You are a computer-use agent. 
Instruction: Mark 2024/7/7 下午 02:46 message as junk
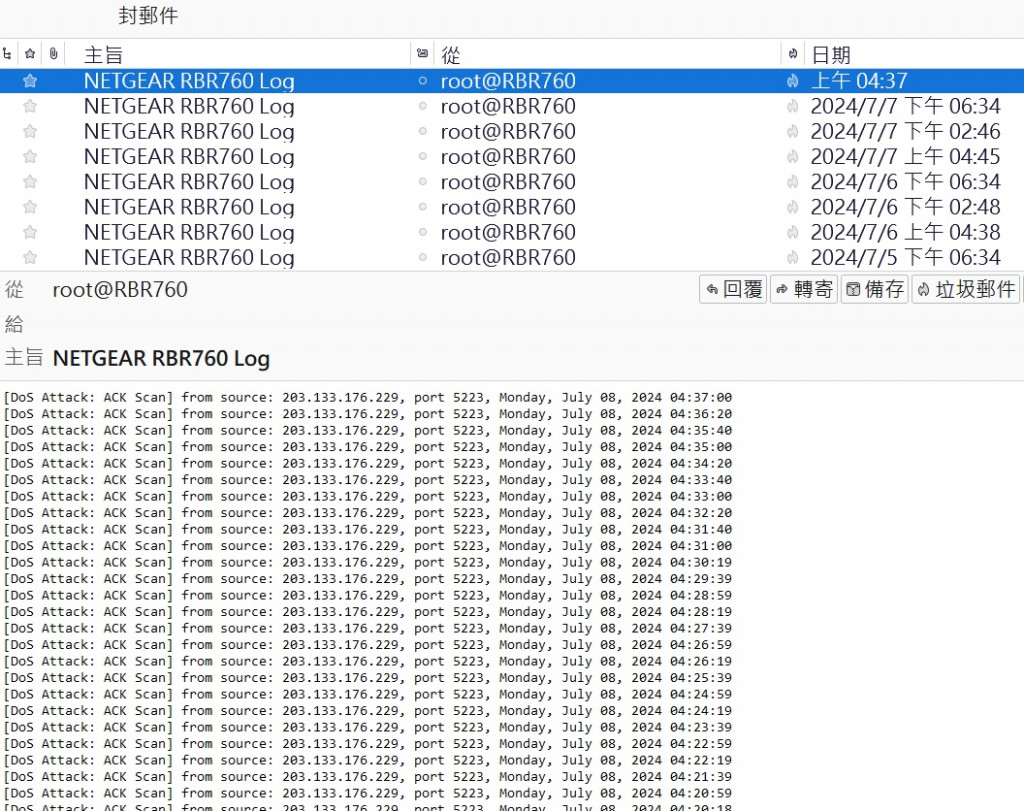(x=793, y=131)
